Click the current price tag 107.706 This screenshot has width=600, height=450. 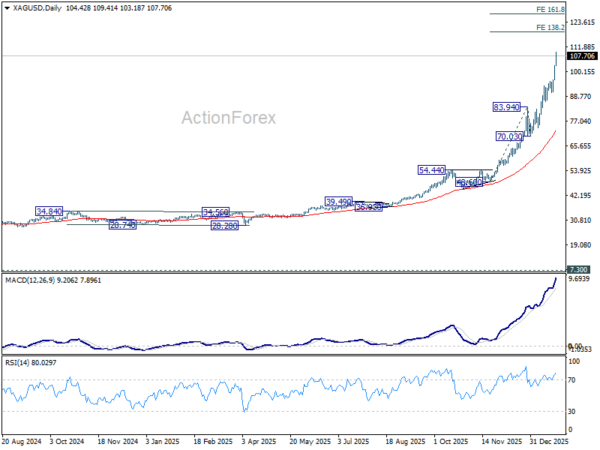click(582, 56)
